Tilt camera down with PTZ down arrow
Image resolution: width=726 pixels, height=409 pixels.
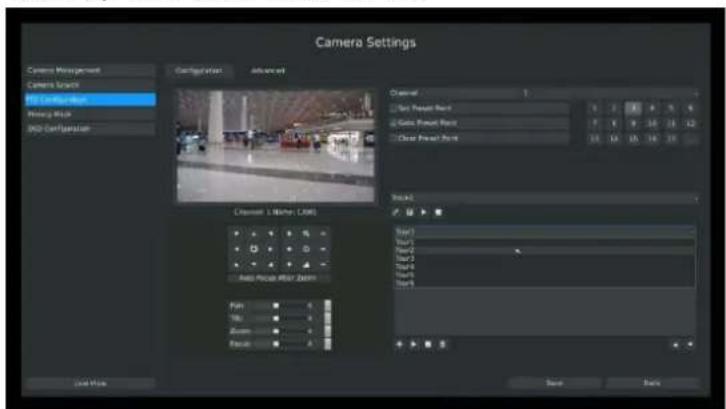pos(254,265)
